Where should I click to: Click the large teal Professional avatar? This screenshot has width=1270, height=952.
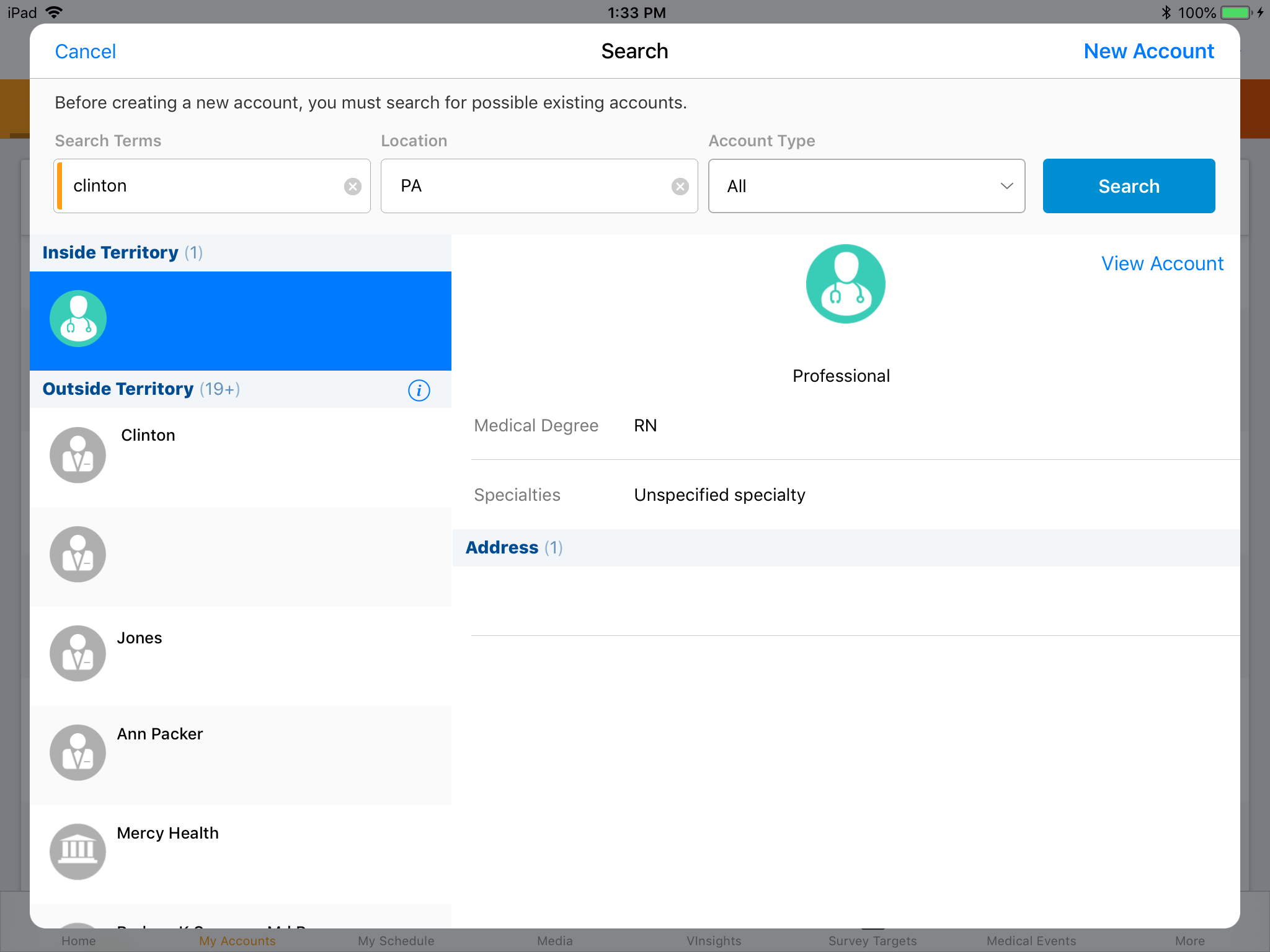(x=845, y=284)
